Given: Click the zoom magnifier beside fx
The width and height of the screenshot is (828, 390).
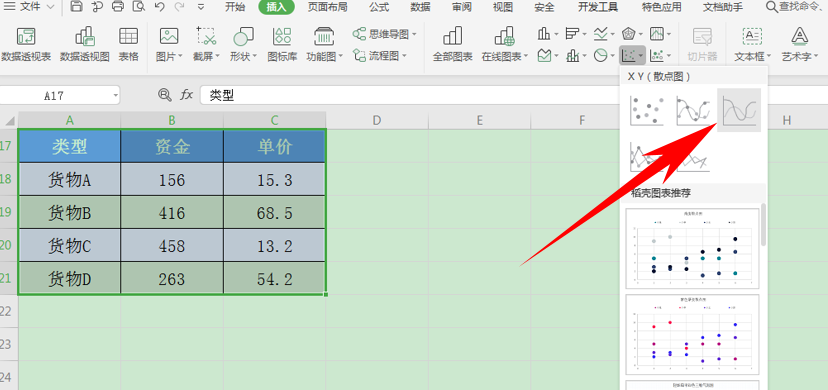Looking at the screenshot, I should point(165,95).
